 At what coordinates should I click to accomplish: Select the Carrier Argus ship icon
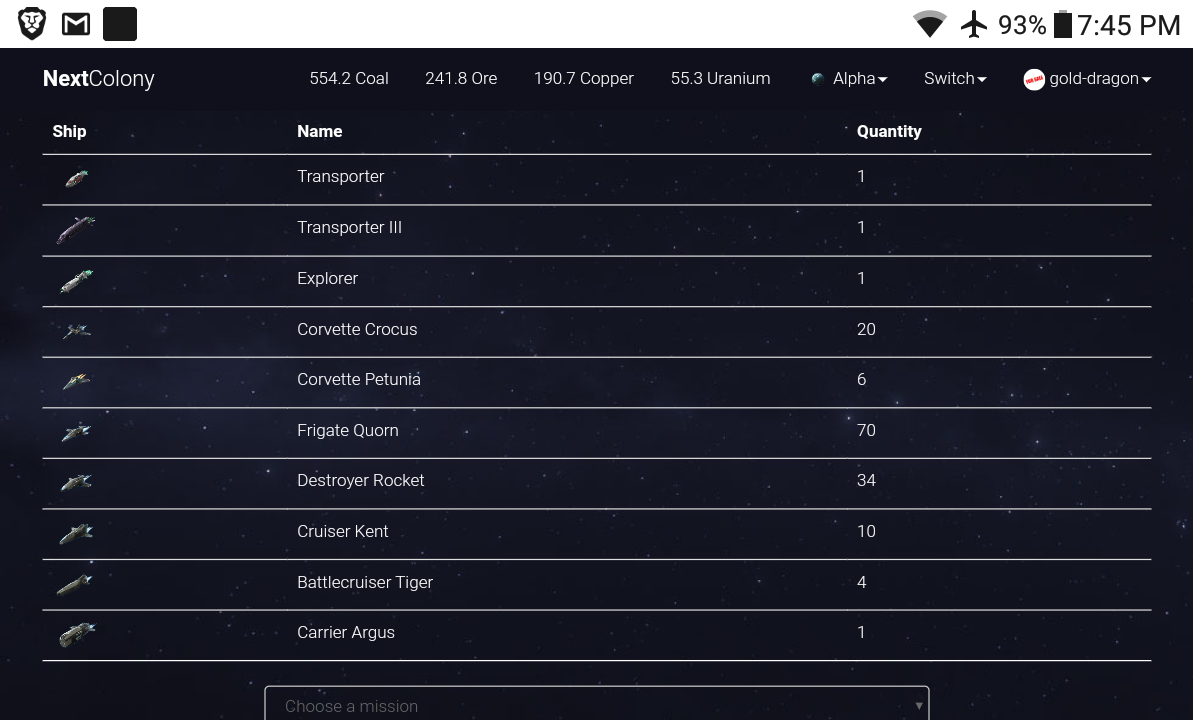(x=77, y=634)
